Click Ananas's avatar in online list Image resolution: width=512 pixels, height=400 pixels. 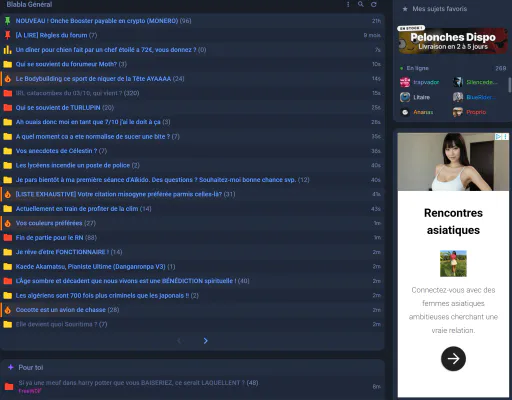click(x=405, y=112)
